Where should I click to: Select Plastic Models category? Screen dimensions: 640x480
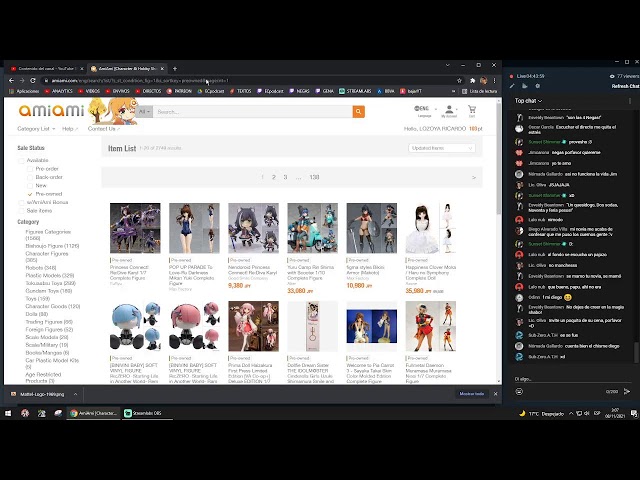pos(50,276)
